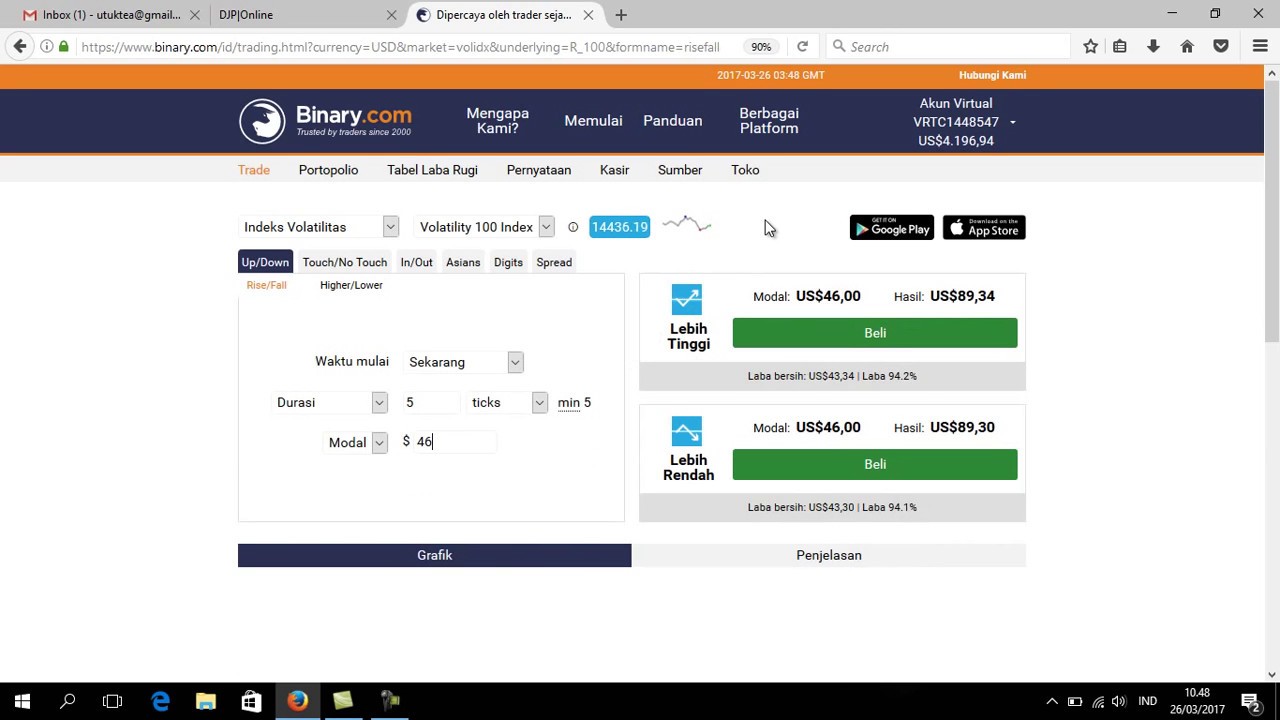Click the site info icon in the address bar
The height and width of the screenshot is (720, 1280).
[47, 46]
